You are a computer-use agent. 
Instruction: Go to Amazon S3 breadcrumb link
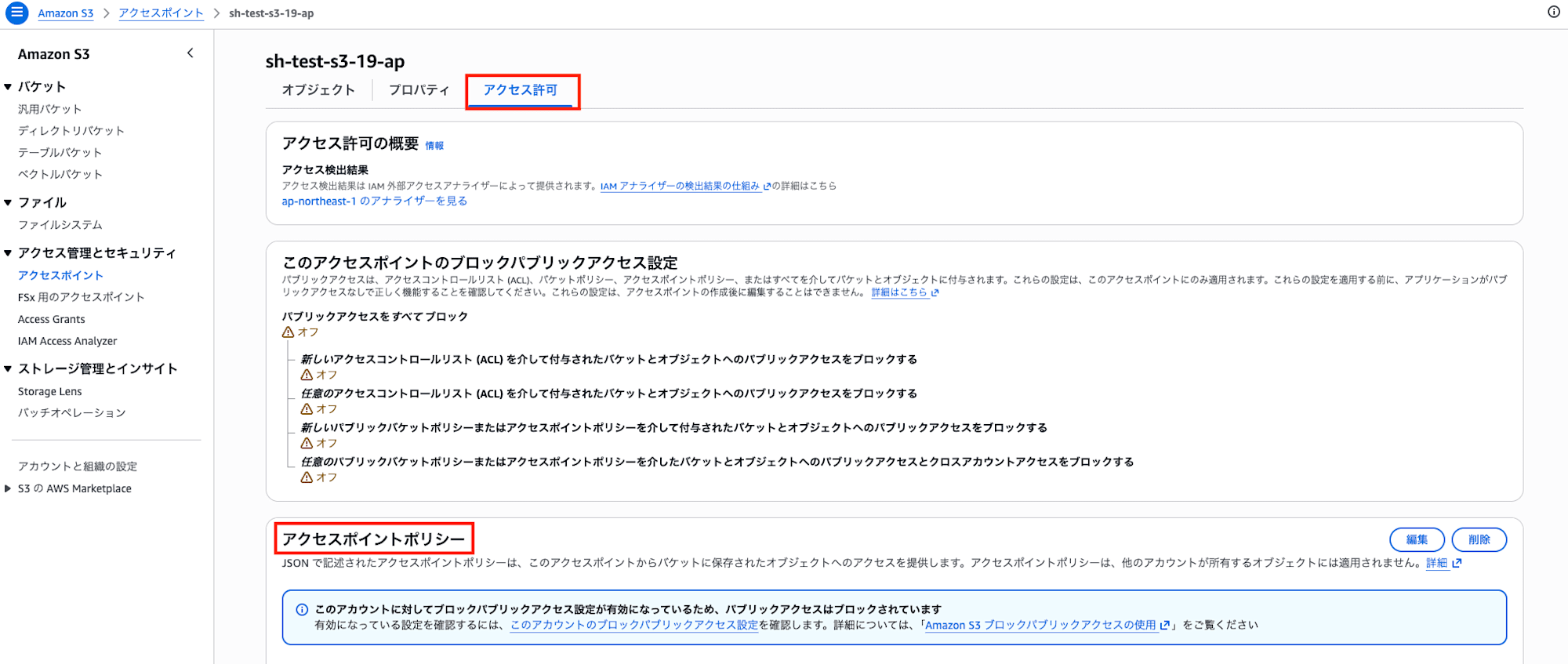(x=66, y=13)
